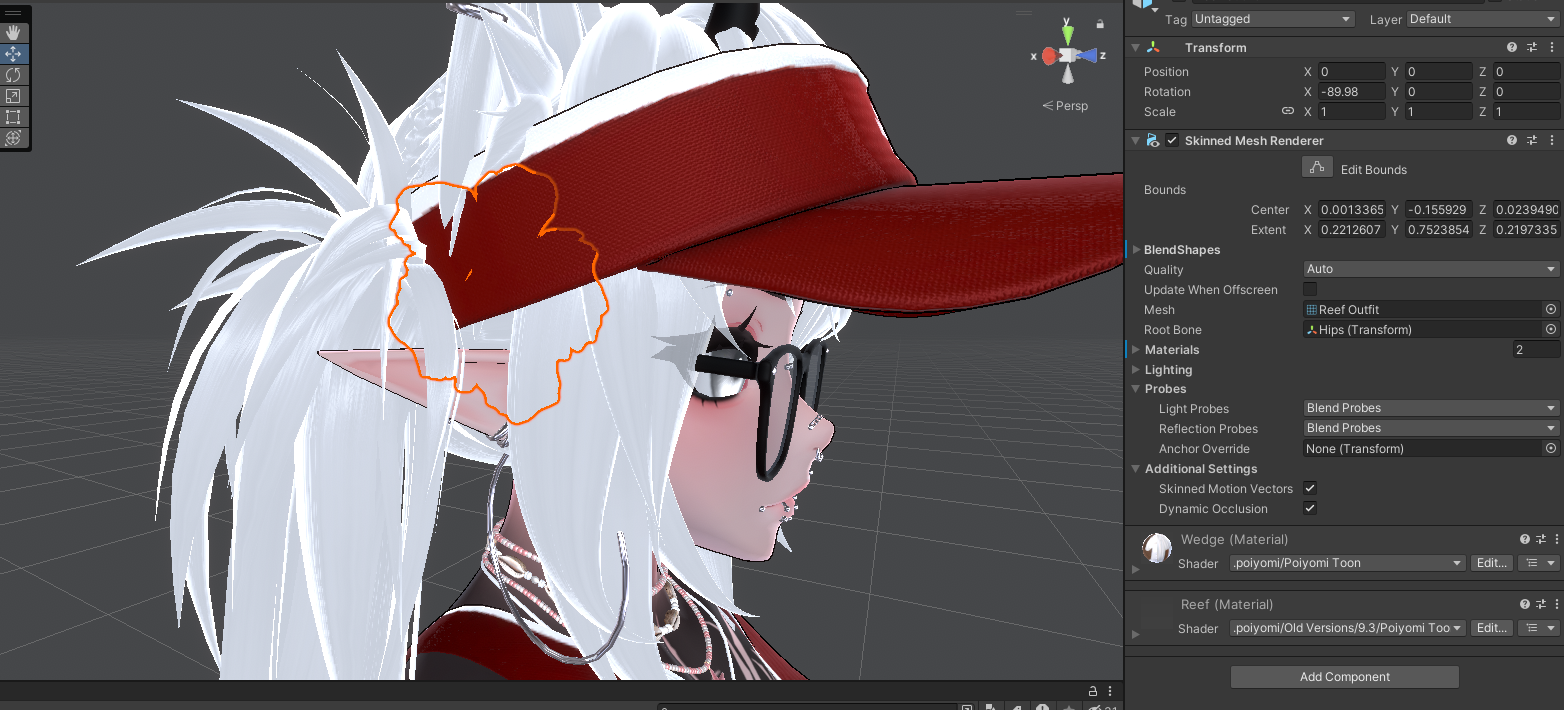This screenshot has width=1564, height=710.
Task: Open Wedge material presets icon
Action: click(x=1541, y=539)
